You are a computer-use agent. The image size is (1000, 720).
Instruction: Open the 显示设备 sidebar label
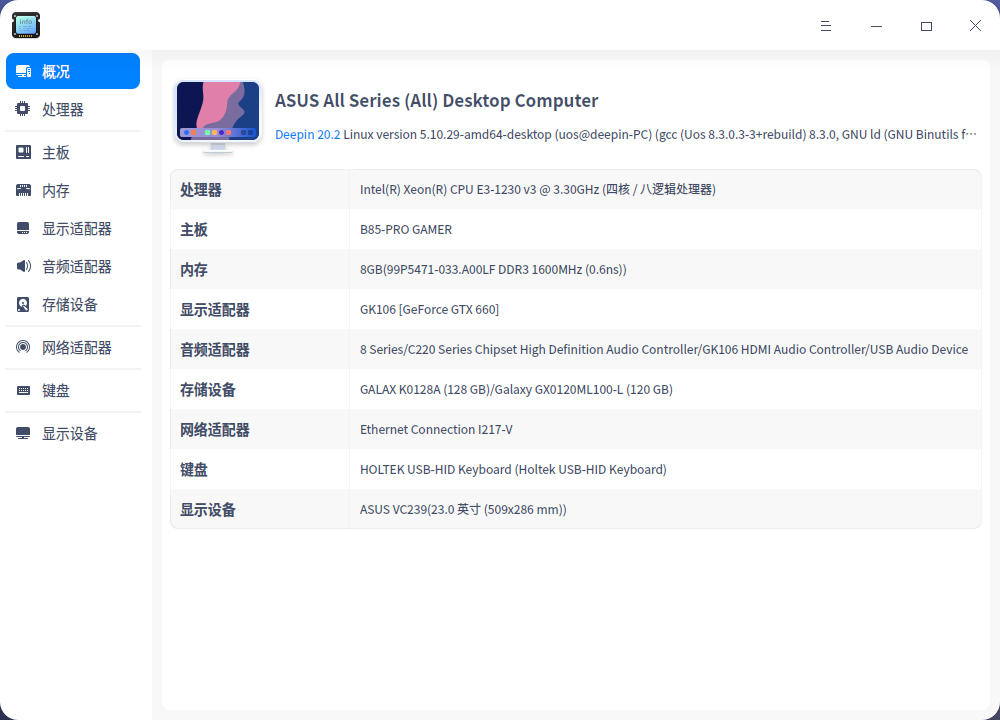tap(70, 434)
